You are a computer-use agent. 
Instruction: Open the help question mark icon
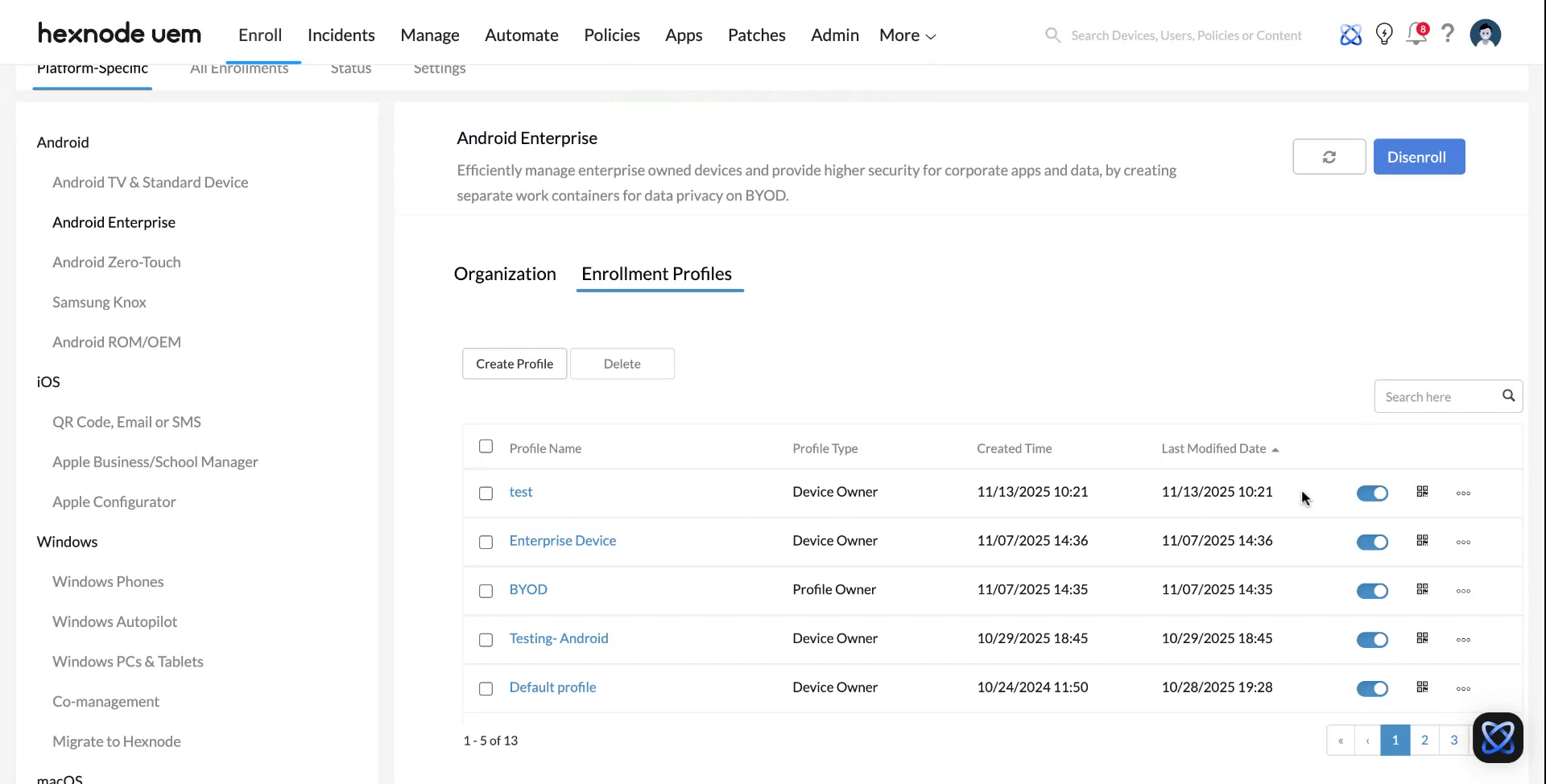(x=1448, y=34)
